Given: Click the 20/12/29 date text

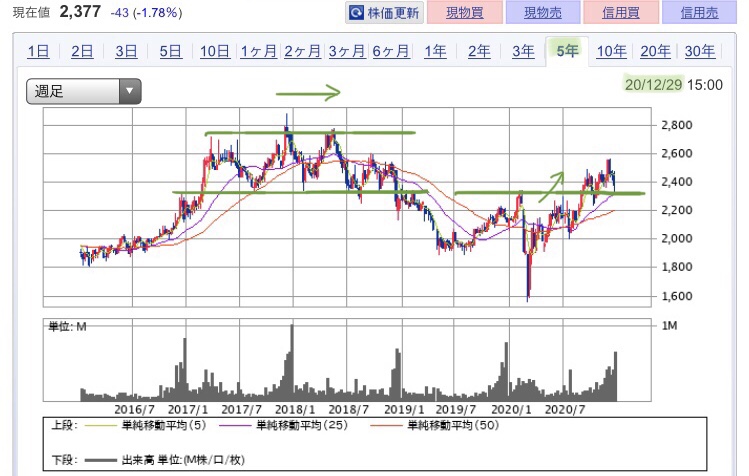Looking at the screenshot, I should pos(653,85).
